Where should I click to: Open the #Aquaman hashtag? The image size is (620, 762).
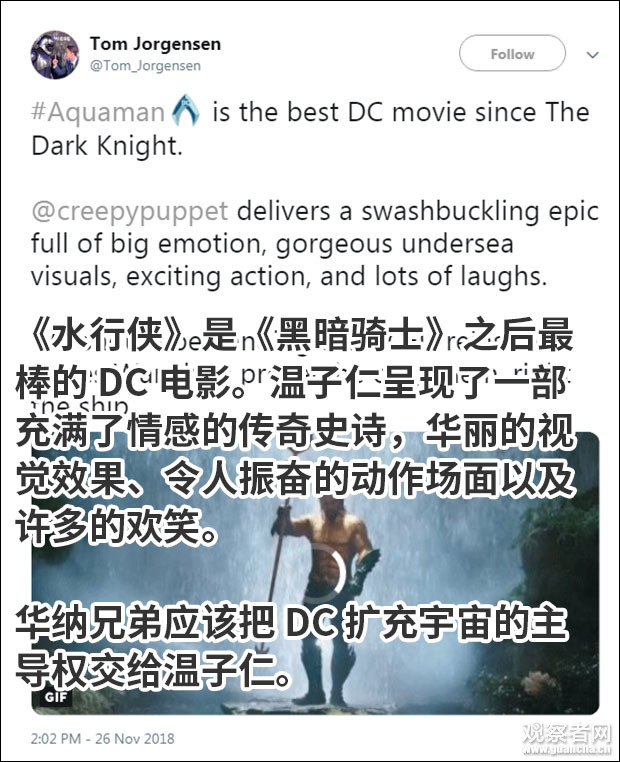(98, 112)
